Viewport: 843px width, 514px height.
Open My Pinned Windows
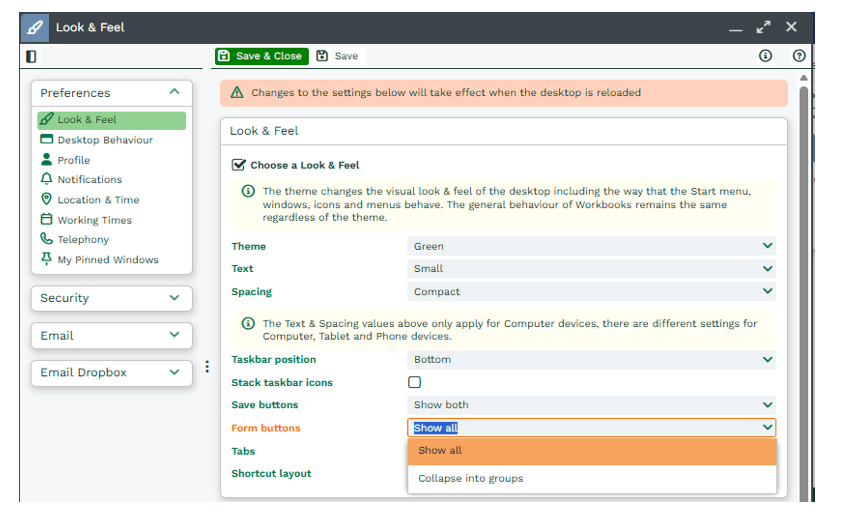(107, 260)
